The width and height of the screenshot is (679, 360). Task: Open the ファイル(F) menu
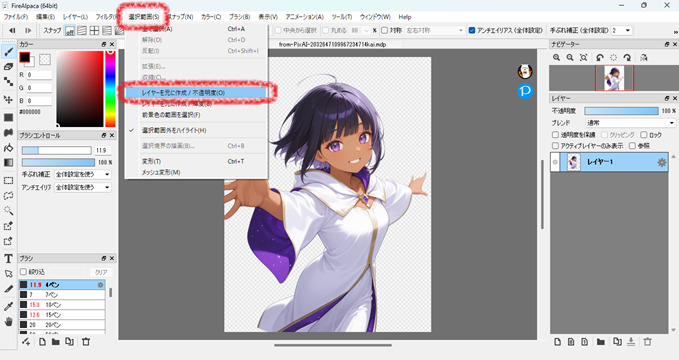(16, 17)
